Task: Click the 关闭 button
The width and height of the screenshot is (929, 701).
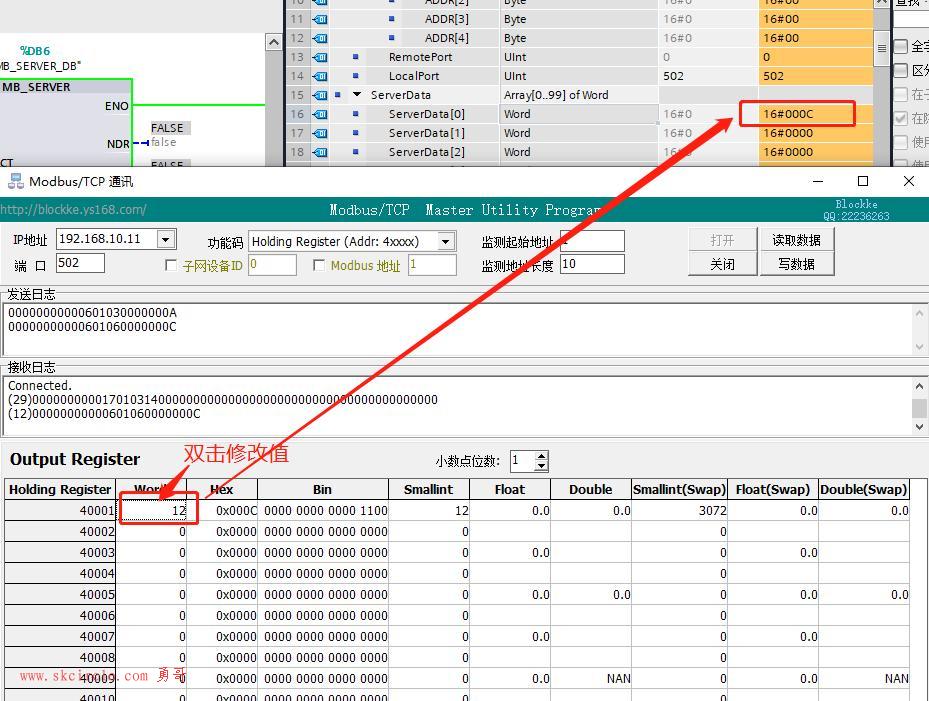Action: click(x=722, y=264)
